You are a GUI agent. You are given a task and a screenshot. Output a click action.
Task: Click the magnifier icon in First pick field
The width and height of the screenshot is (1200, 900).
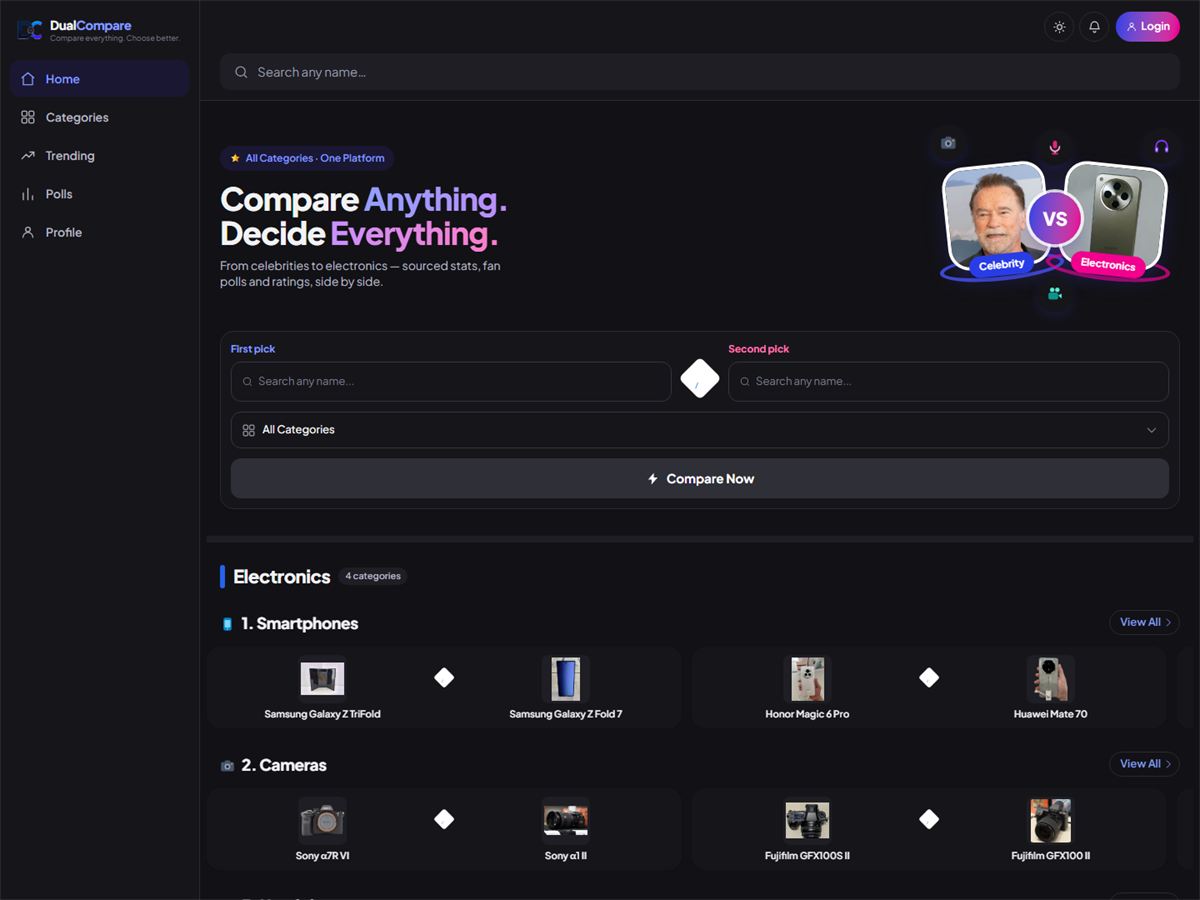(247, 382)
